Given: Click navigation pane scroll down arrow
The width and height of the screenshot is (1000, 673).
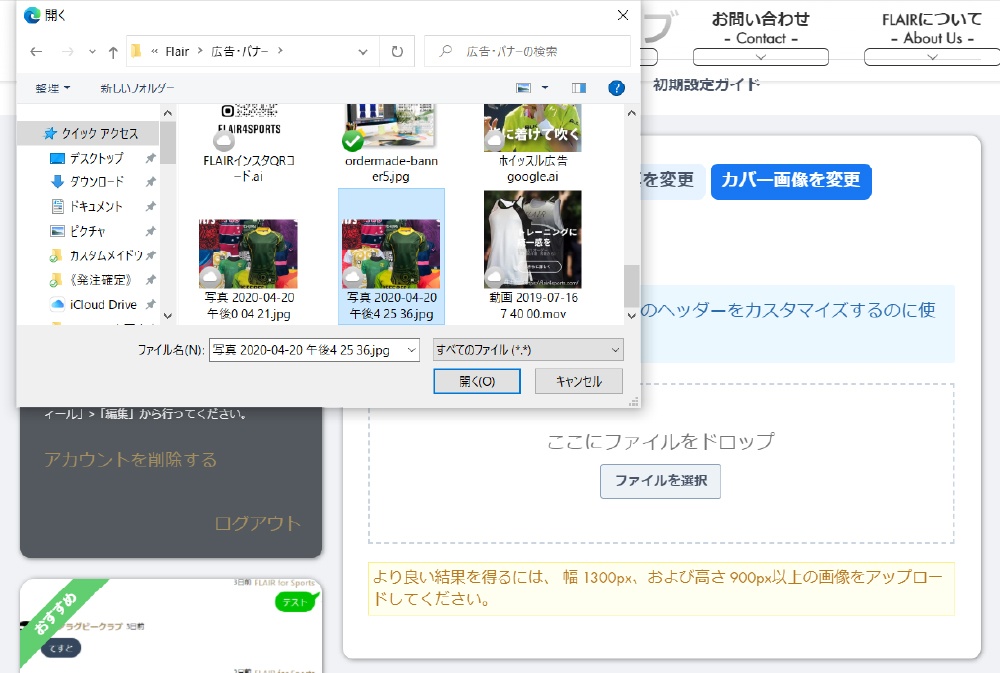Looking at the screenshot, I should [x=168, y=316].
